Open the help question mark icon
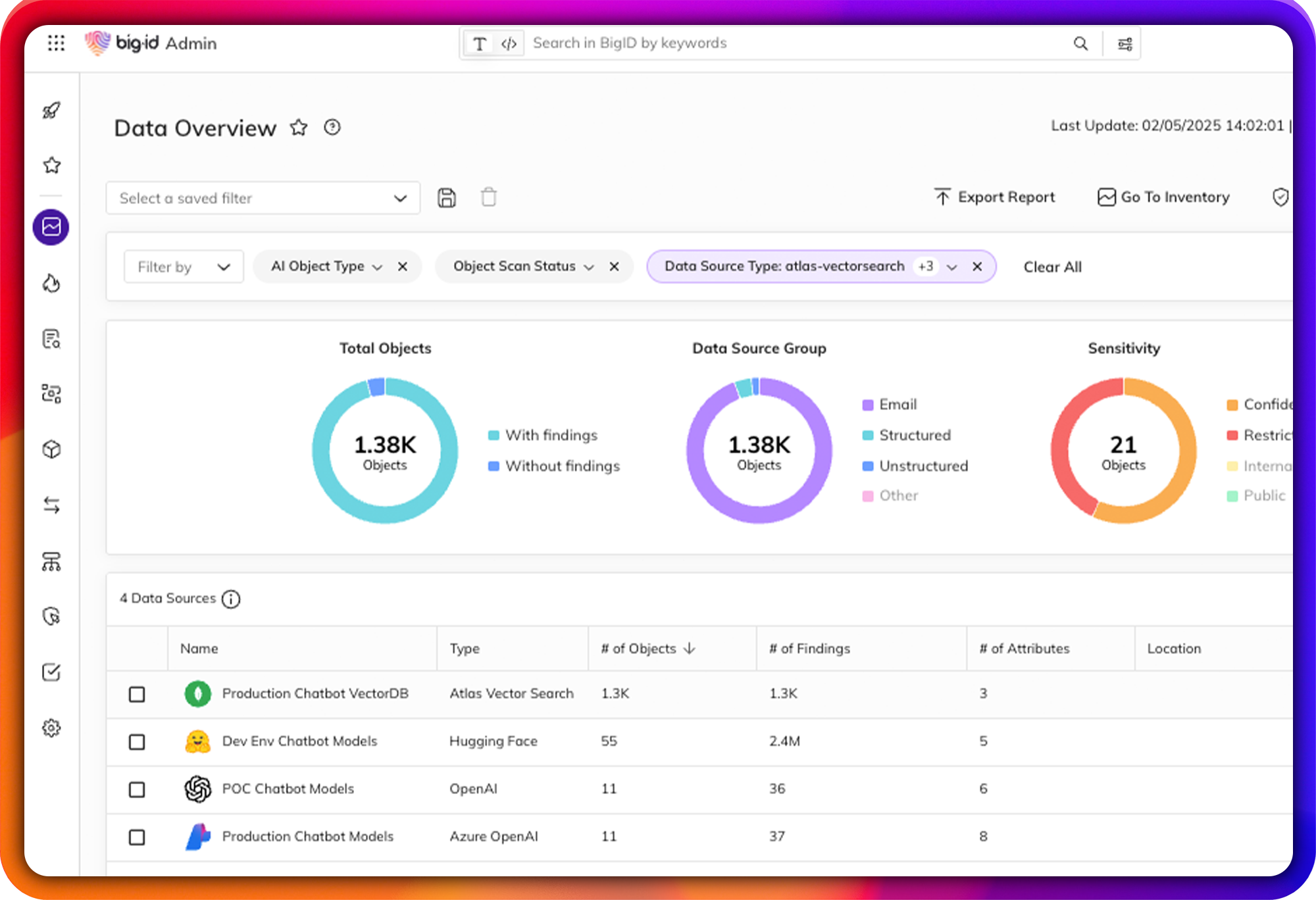This screenshot has height=900, width=1316. (332, 127)
